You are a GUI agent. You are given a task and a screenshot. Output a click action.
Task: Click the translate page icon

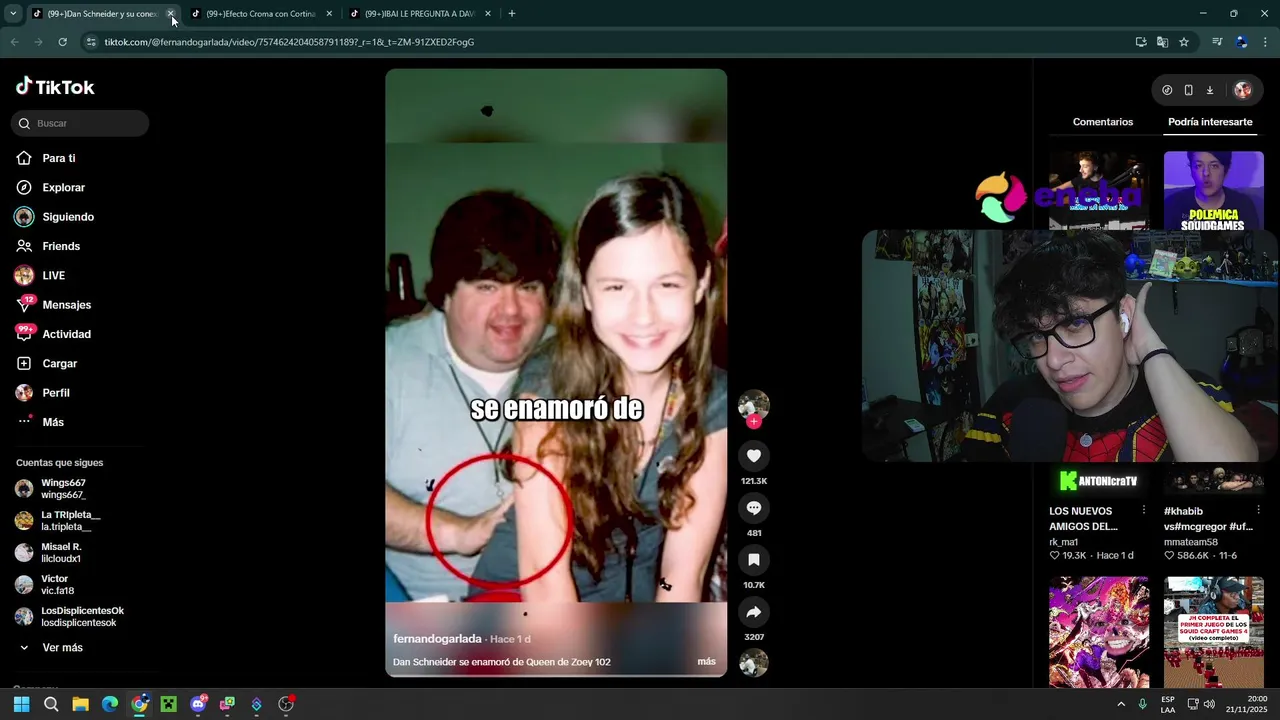[1162, 42]
